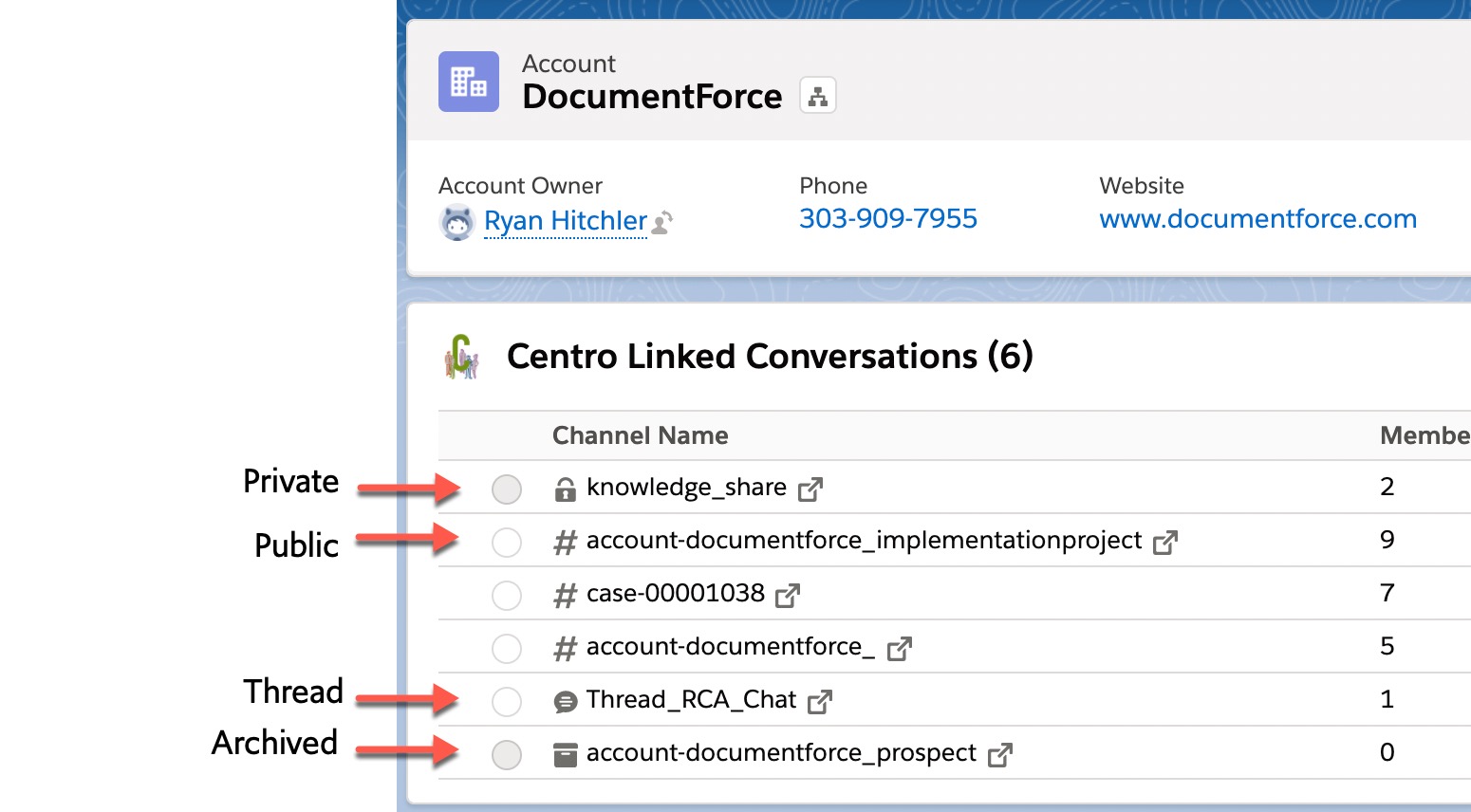Click the case-00001038 channel name

pyautogui.click(x=676, y=594)
